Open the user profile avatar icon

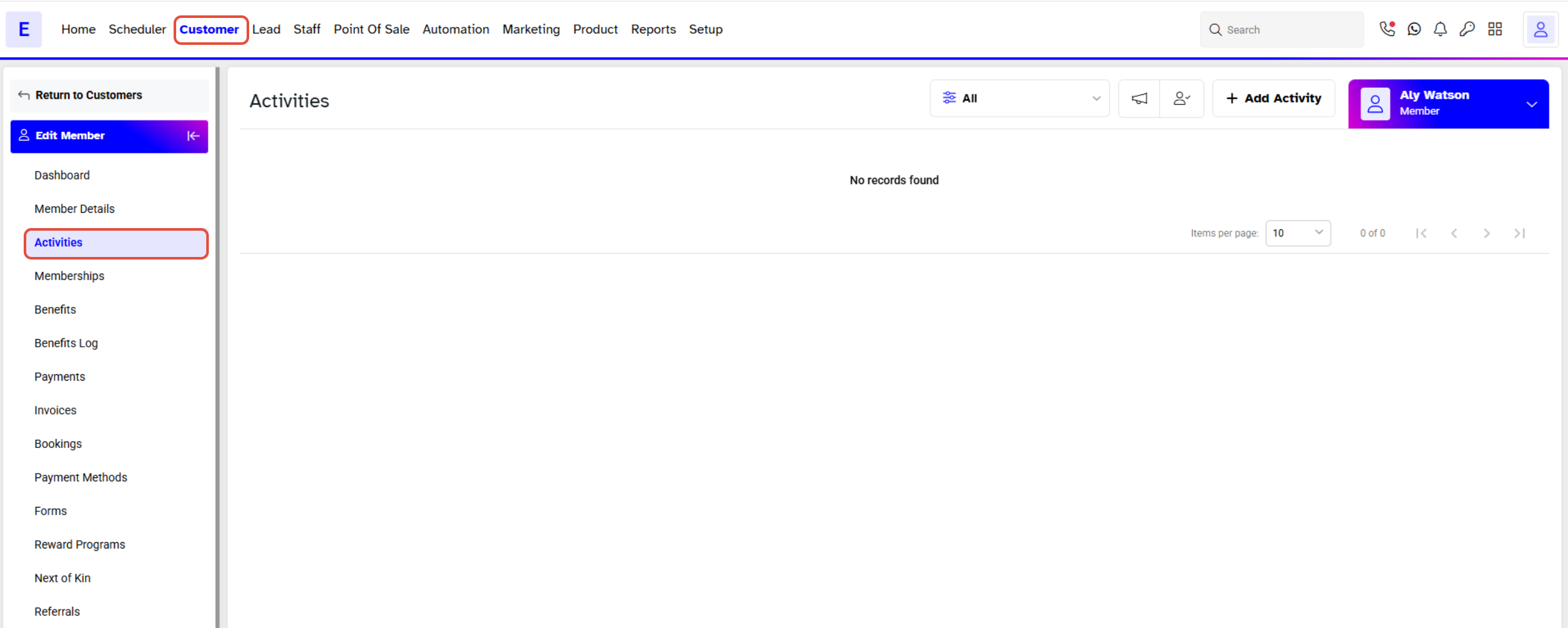tap(1540, 29)
